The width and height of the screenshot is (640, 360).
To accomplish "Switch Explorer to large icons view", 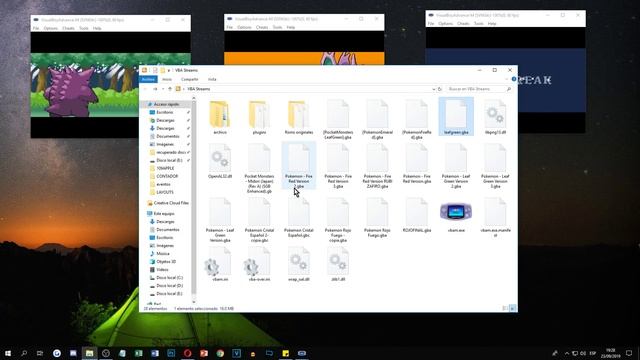I will click(x=513, y=309).
